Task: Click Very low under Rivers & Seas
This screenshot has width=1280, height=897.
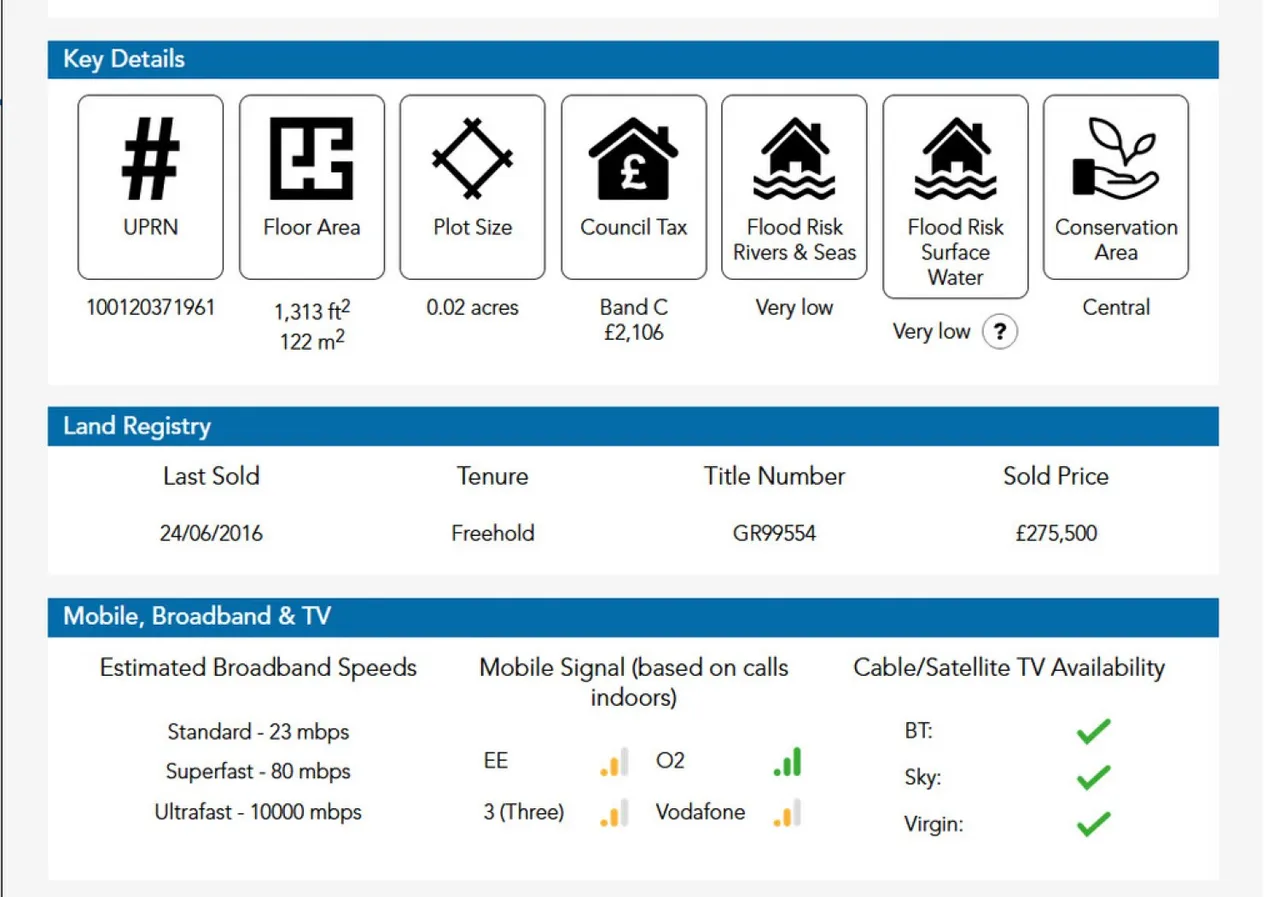Action: pos(795,307)
